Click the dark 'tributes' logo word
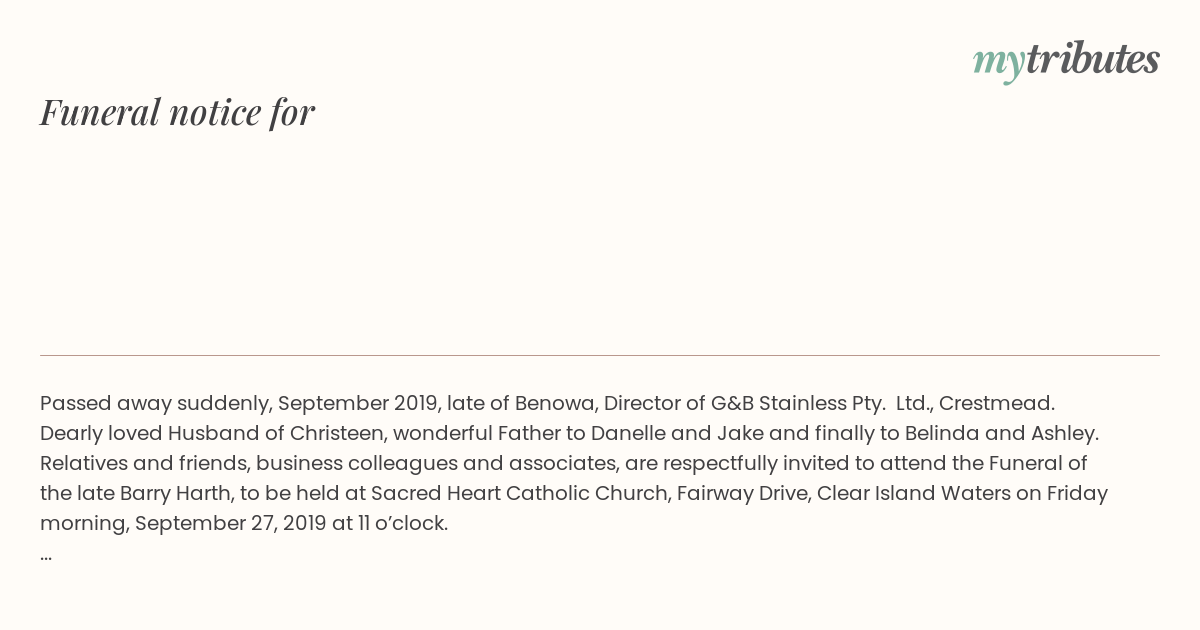 pyautogui.click(x=1093, y=60)
